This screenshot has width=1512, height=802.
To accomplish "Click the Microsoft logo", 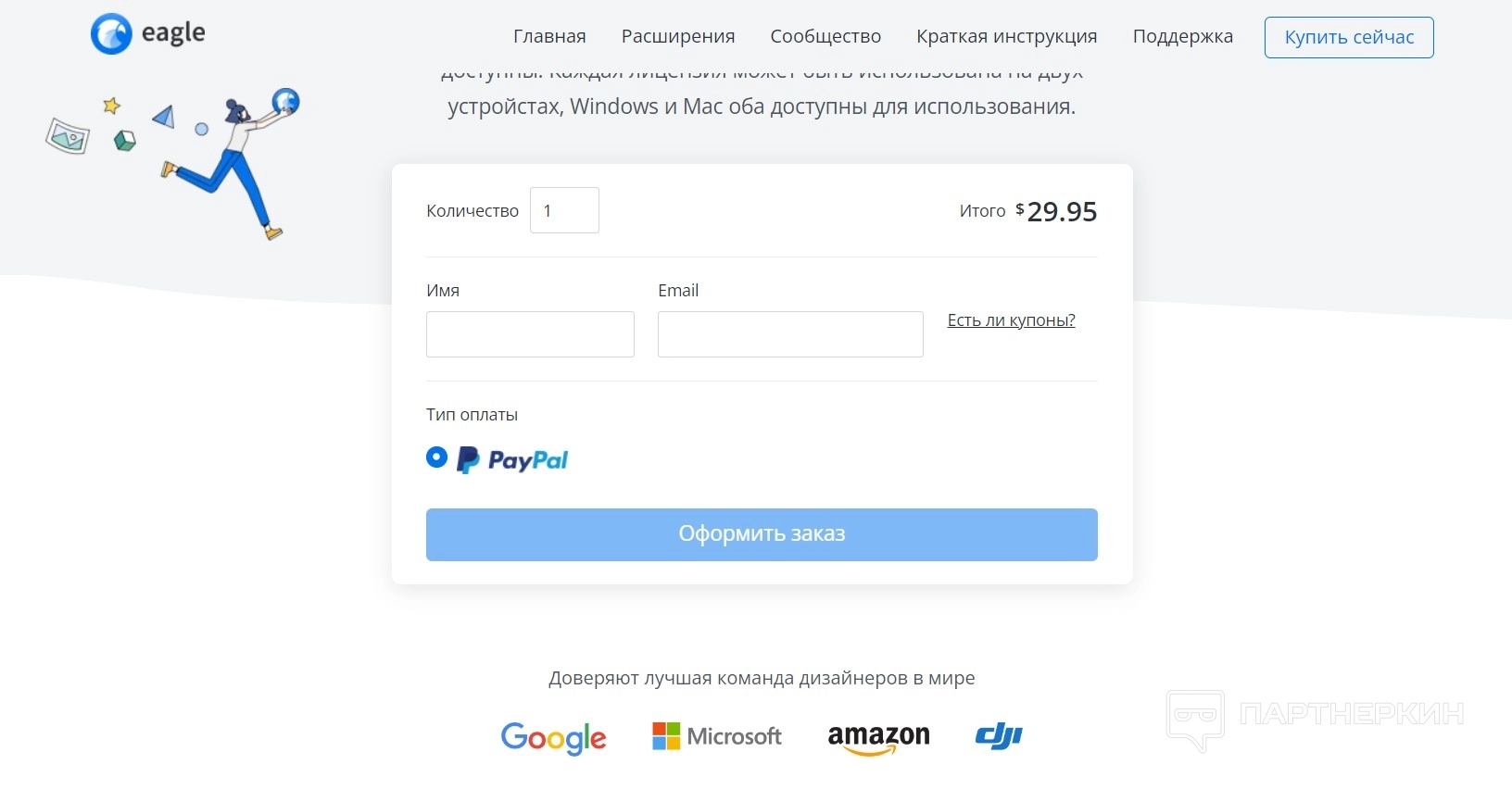I will (x=717, y=736).
